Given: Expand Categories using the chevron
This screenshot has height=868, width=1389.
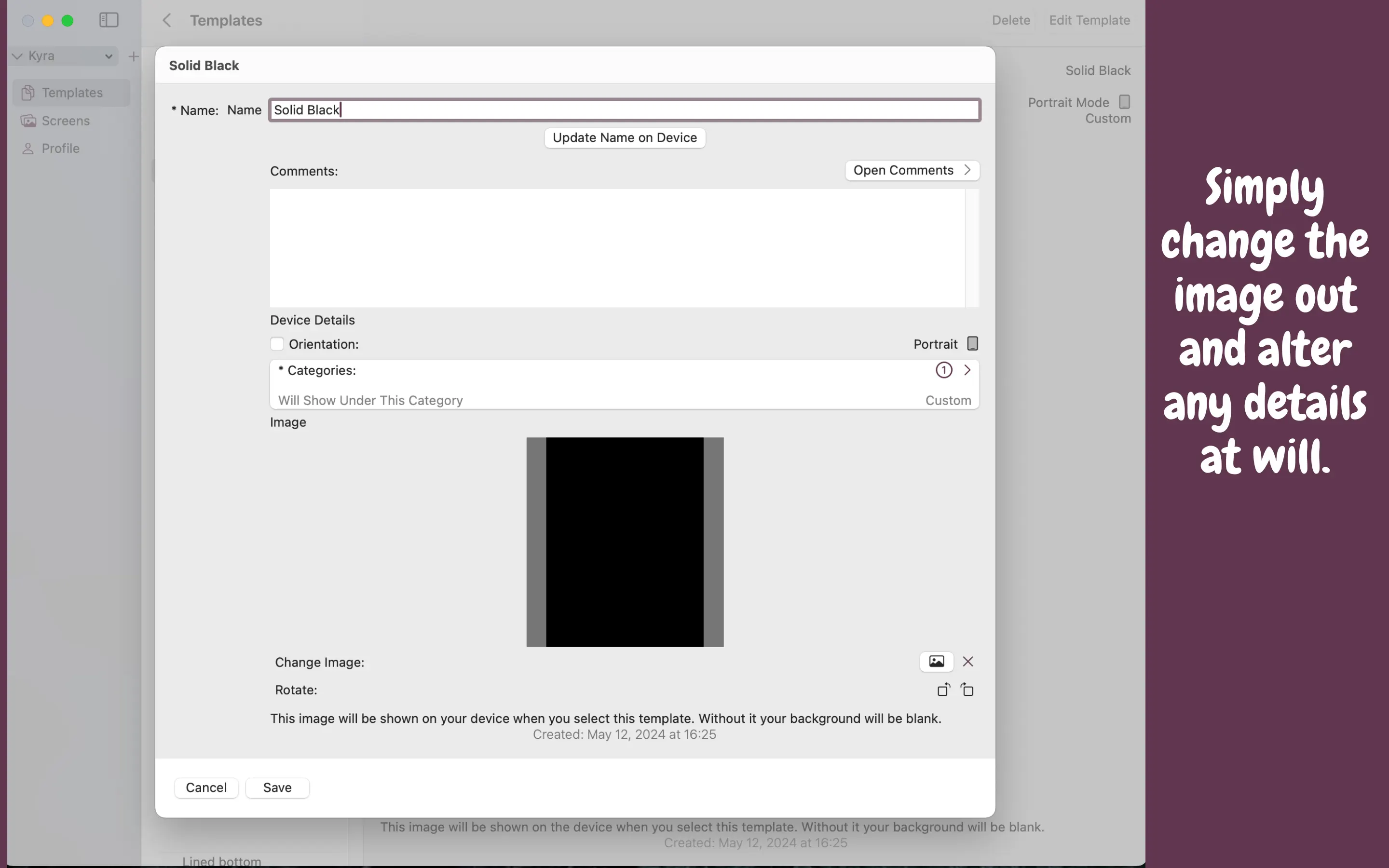Looking at the screenshot, I should point(967,370).
